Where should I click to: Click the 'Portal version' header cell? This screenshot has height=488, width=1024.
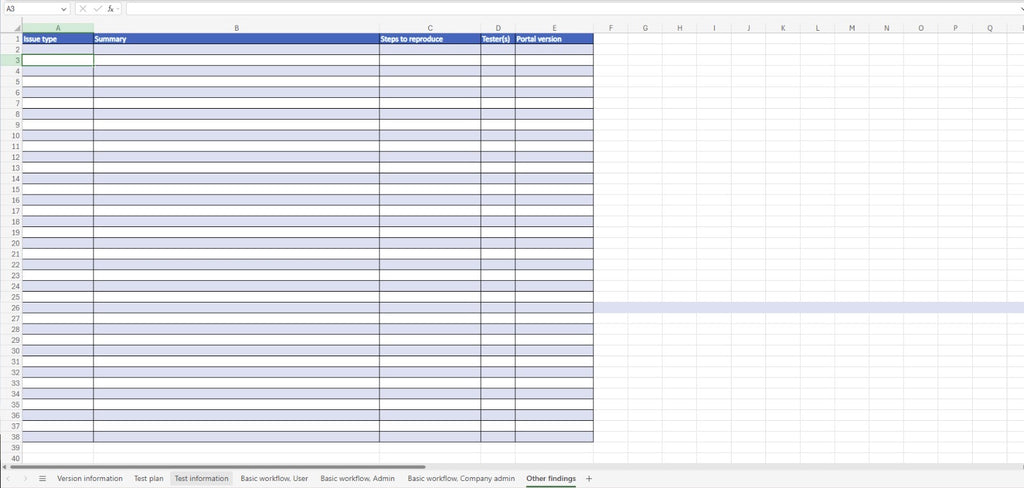coord(554,39)
